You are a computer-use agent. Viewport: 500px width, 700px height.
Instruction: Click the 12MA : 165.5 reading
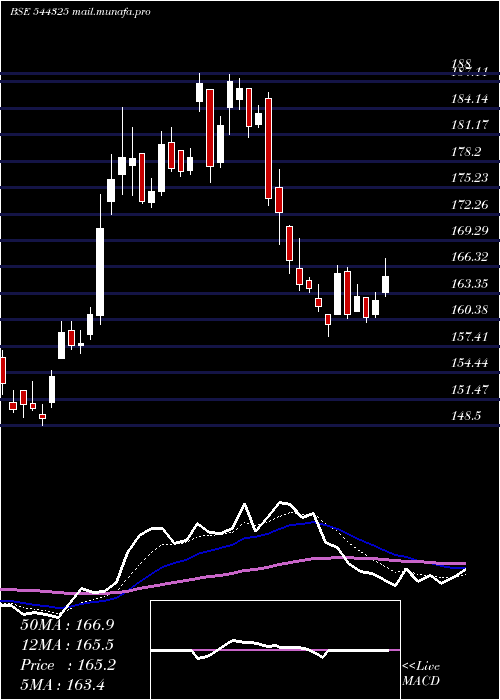point(67,645)
